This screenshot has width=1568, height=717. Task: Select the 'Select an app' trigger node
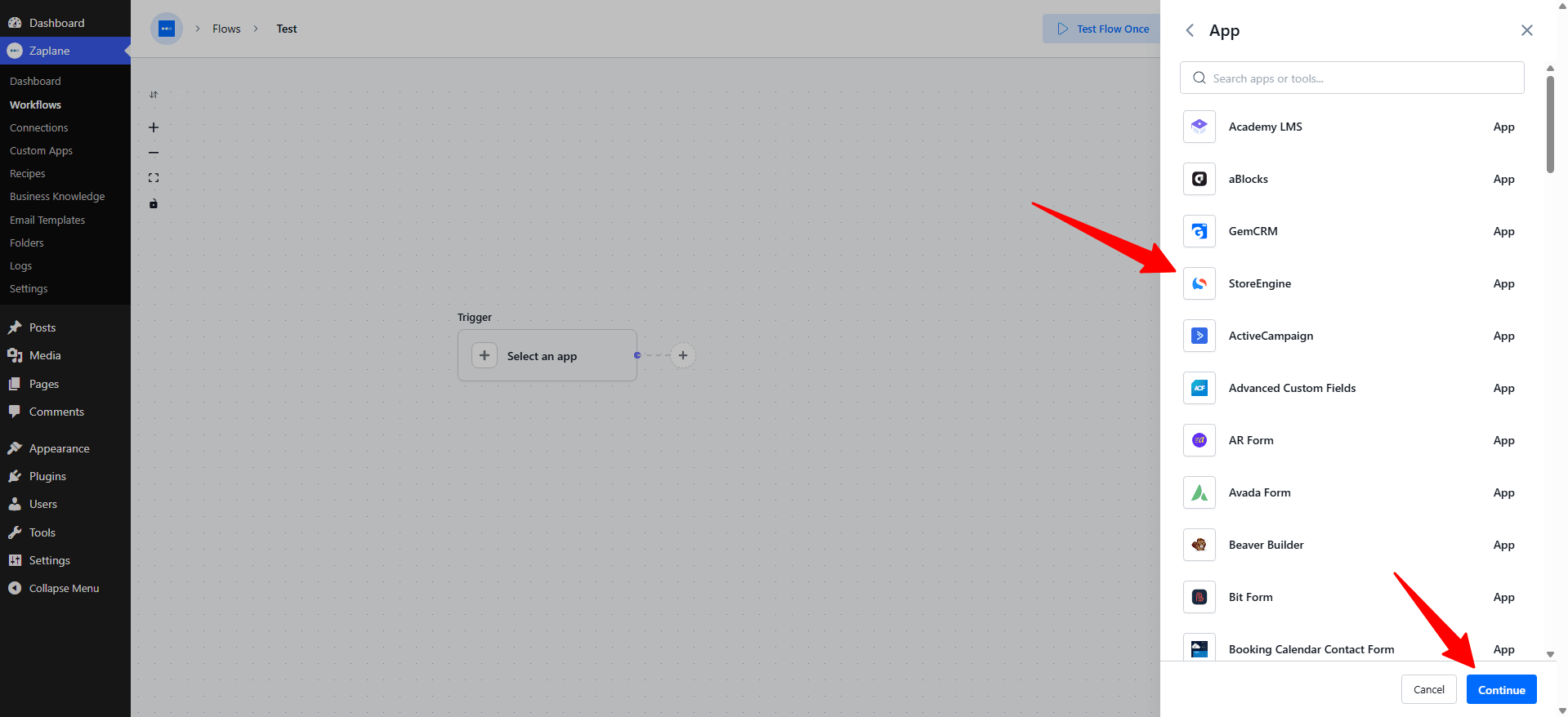click(x=547, y=355)
